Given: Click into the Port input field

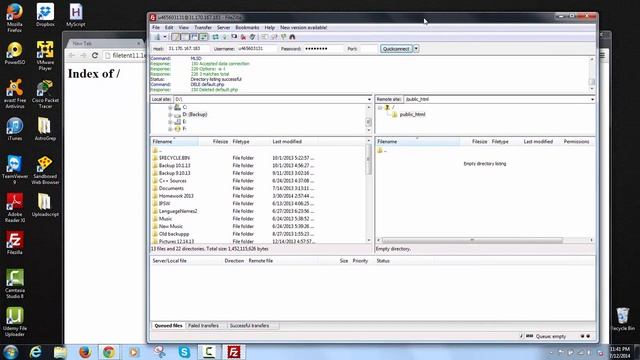Looking at the screenshot, I should point(369,49).
